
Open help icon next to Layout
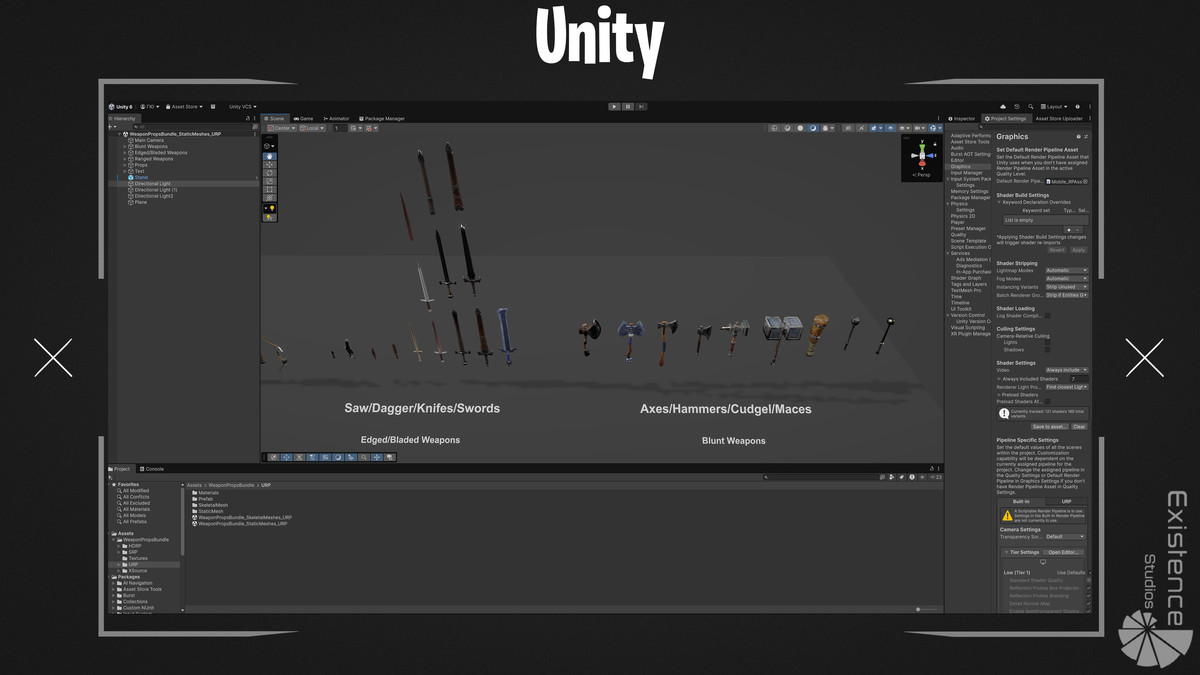[x=1078, y=107]
